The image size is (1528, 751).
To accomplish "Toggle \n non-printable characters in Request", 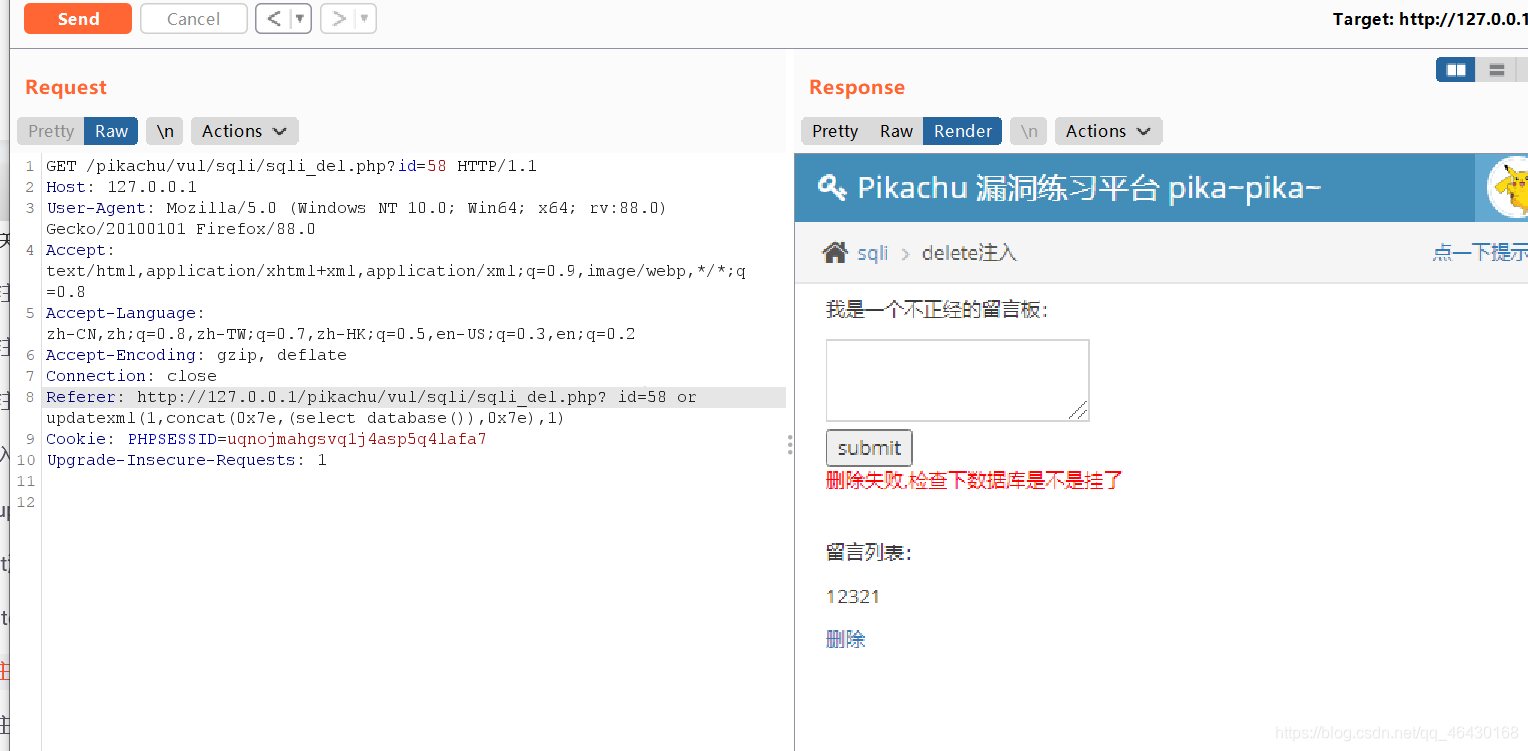I will tap(164, 131).
